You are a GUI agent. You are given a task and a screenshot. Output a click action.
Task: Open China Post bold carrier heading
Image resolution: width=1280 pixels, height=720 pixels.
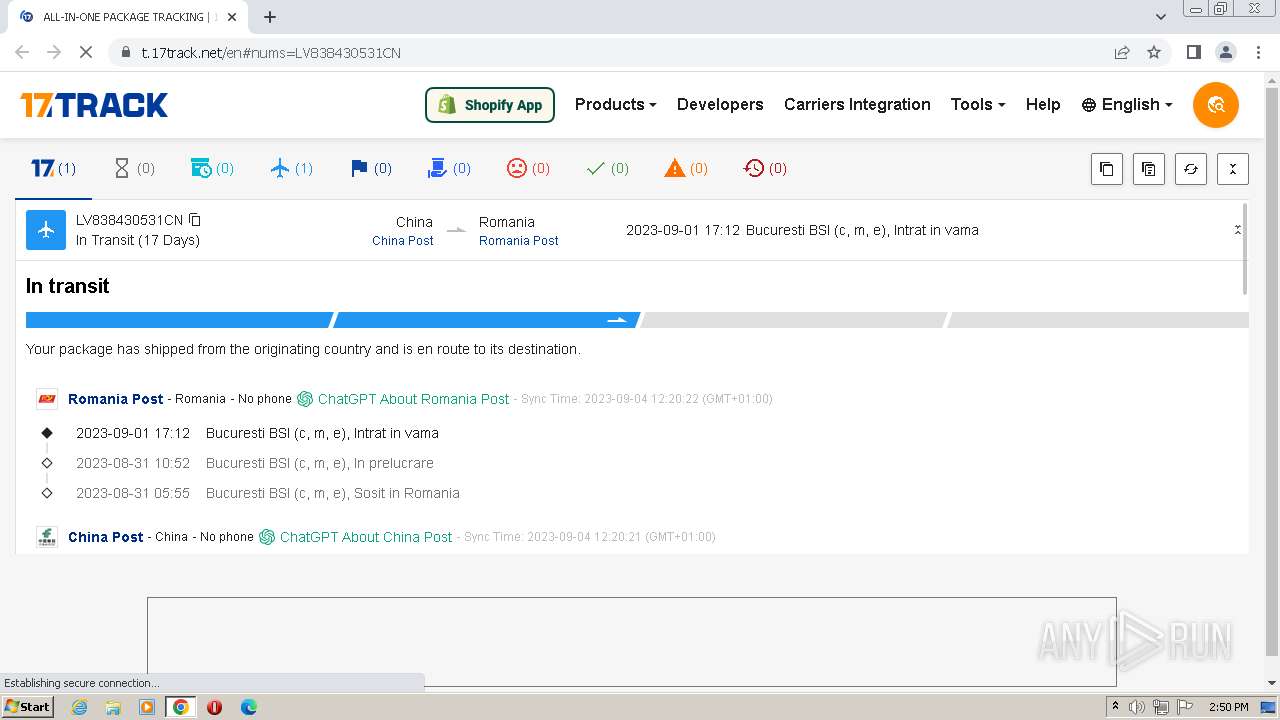(x=105, y=537)
